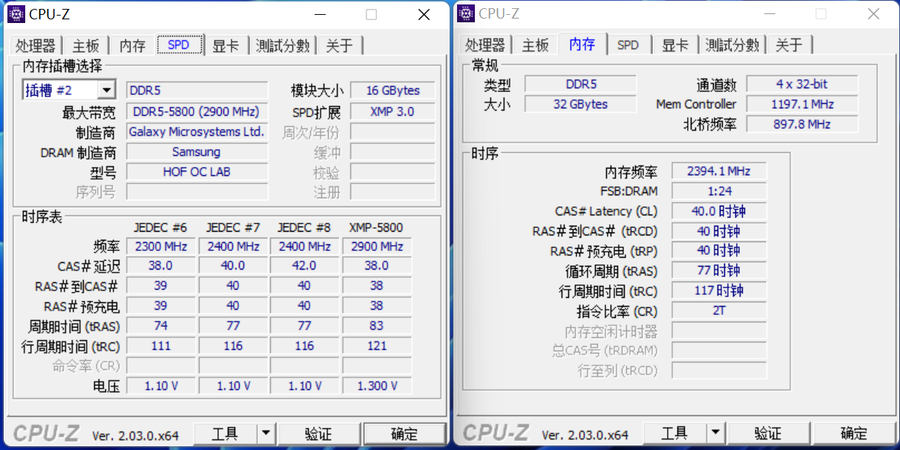Click tRC value 111 under JEDEC #6

click(x=161, y=346)
